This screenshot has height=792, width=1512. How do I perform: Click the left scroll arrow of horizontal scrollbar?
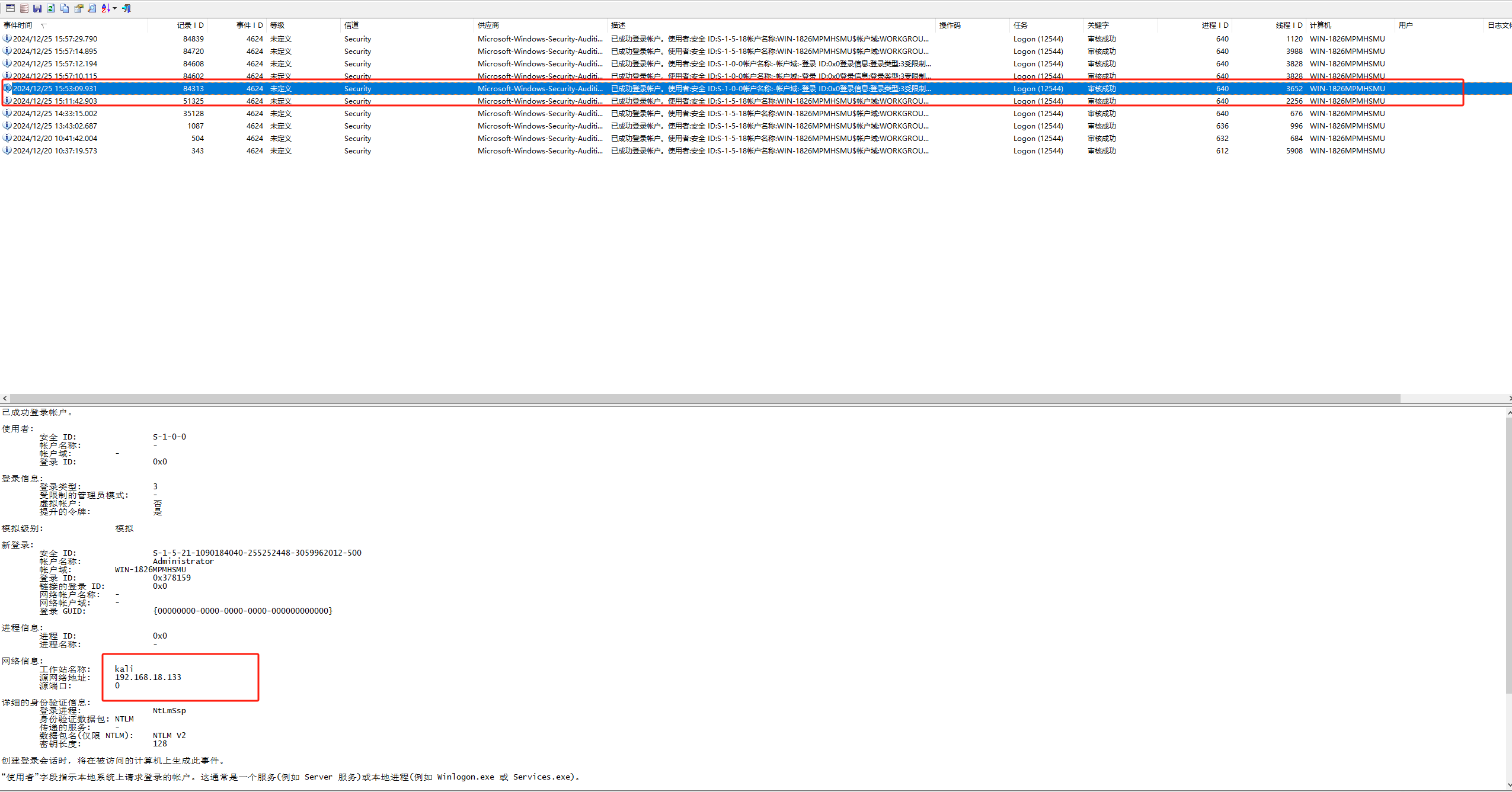pyautogui.click(x=5, y=399)
